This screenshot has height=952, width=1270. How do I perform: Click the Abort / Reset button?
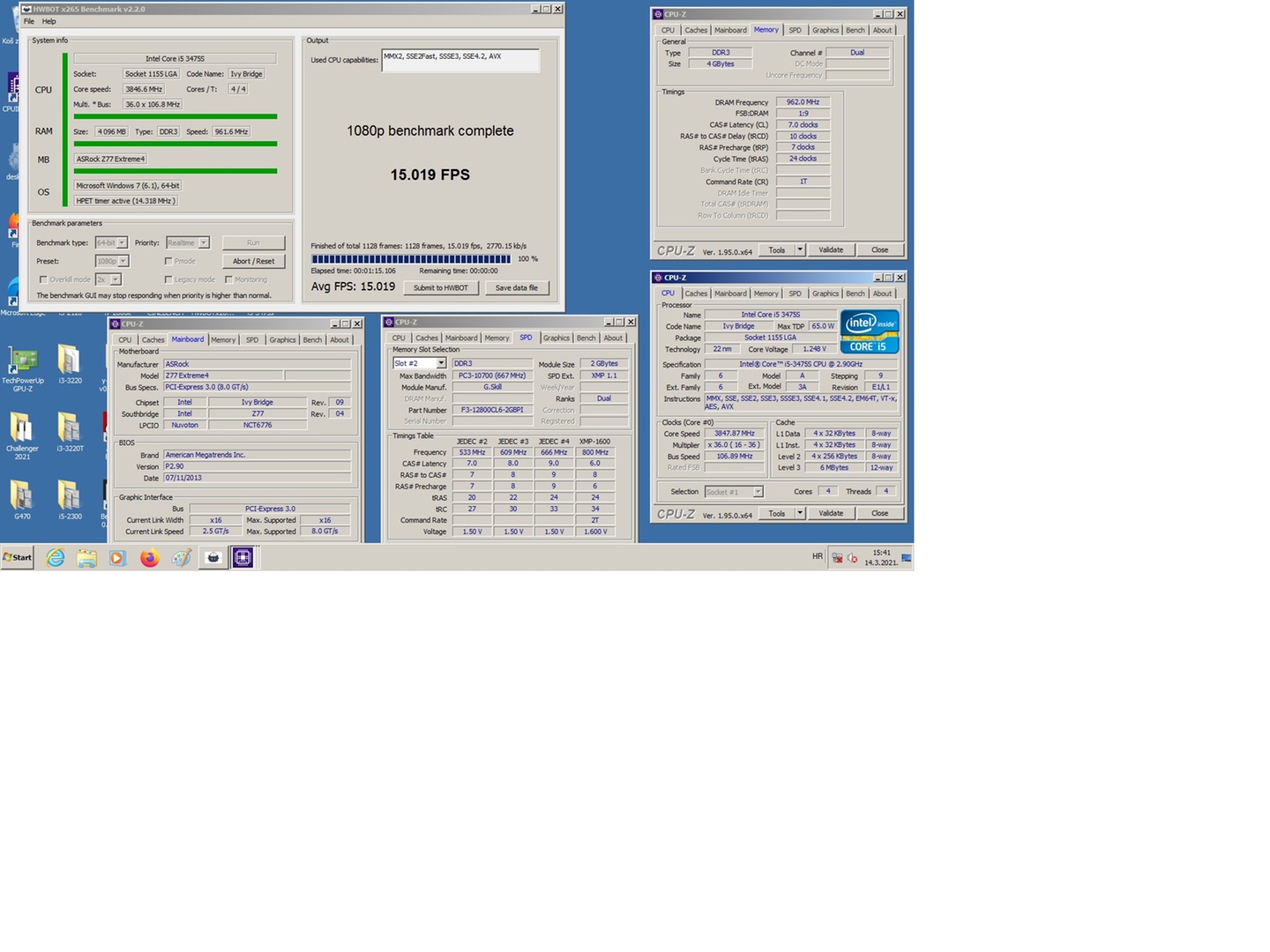tap(253, 261)
